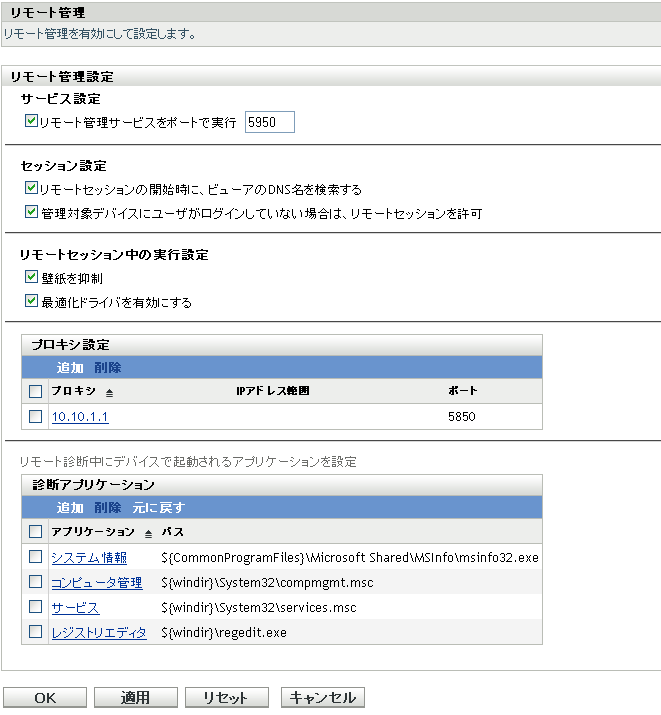
Task: Check the 10.10.1.1 proxy row checkbox
Action: (35, 416)
